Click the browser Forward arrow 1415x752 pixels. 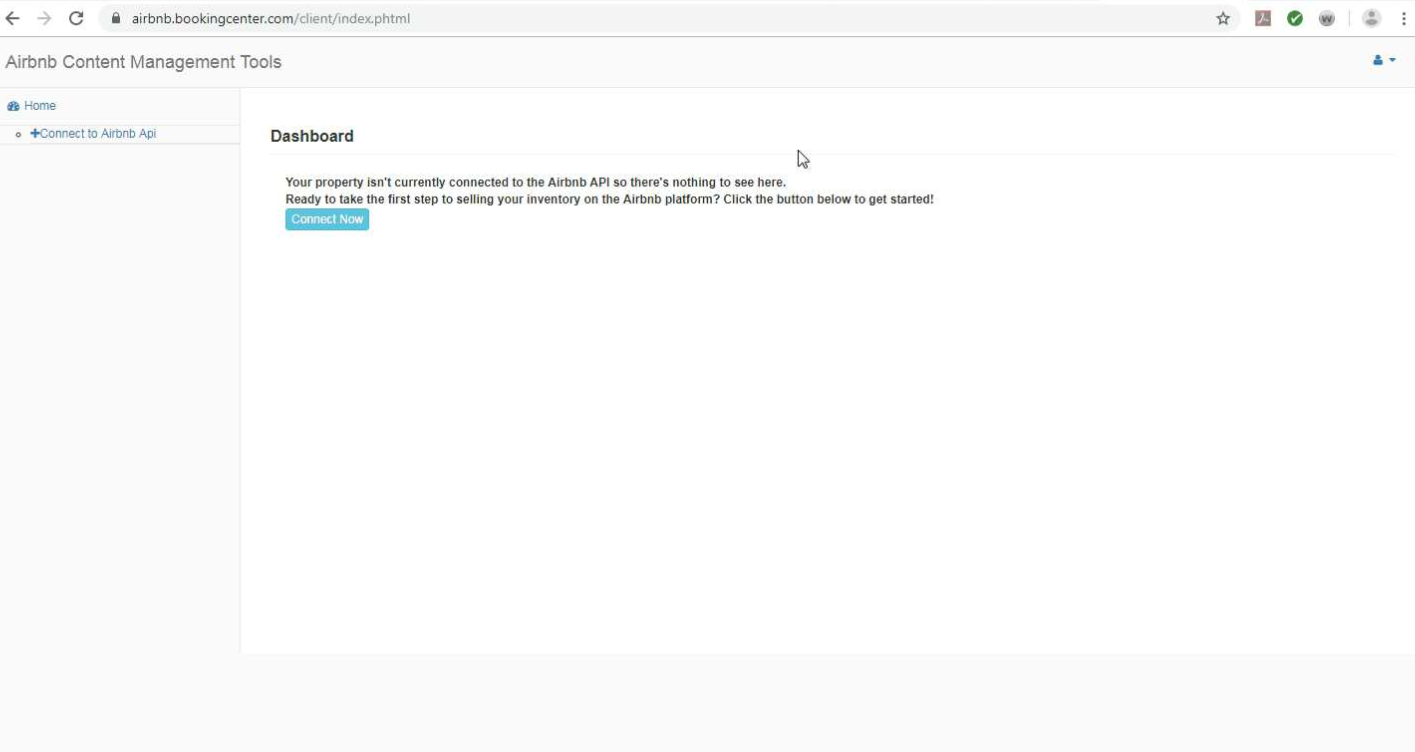44,18
